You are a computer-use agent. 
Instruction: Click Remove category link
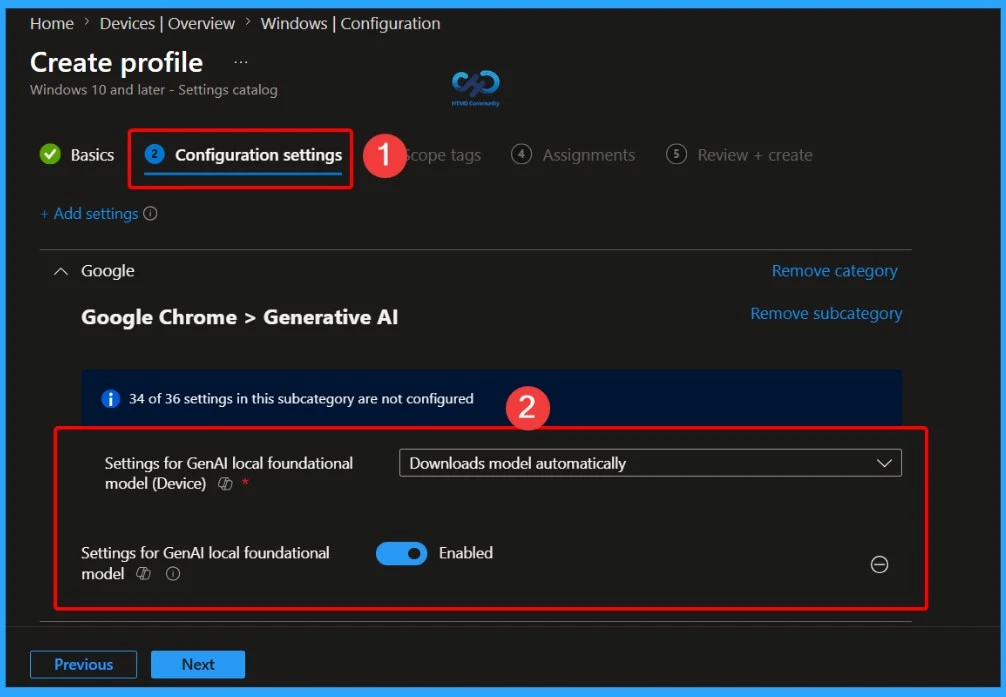pyautogui.click(x=834, y=271)
